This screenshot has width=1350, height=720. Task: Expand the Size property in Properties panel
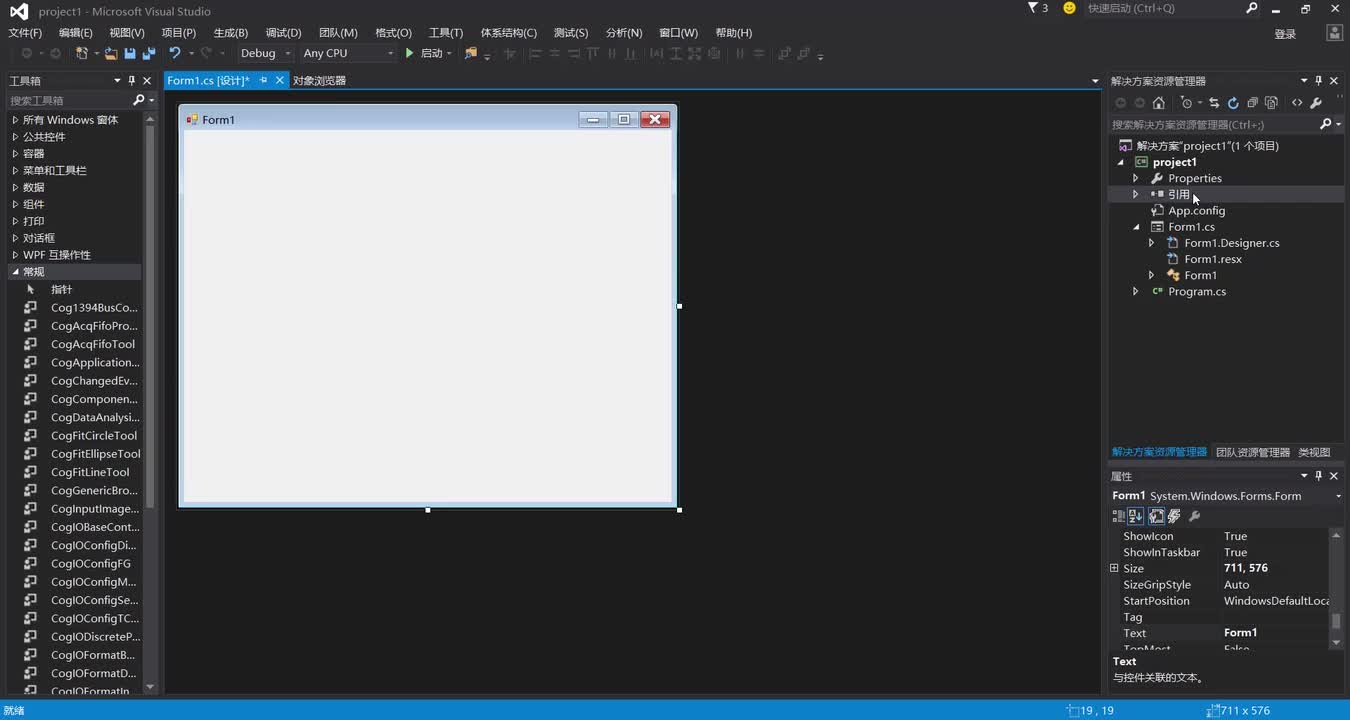1114,568
